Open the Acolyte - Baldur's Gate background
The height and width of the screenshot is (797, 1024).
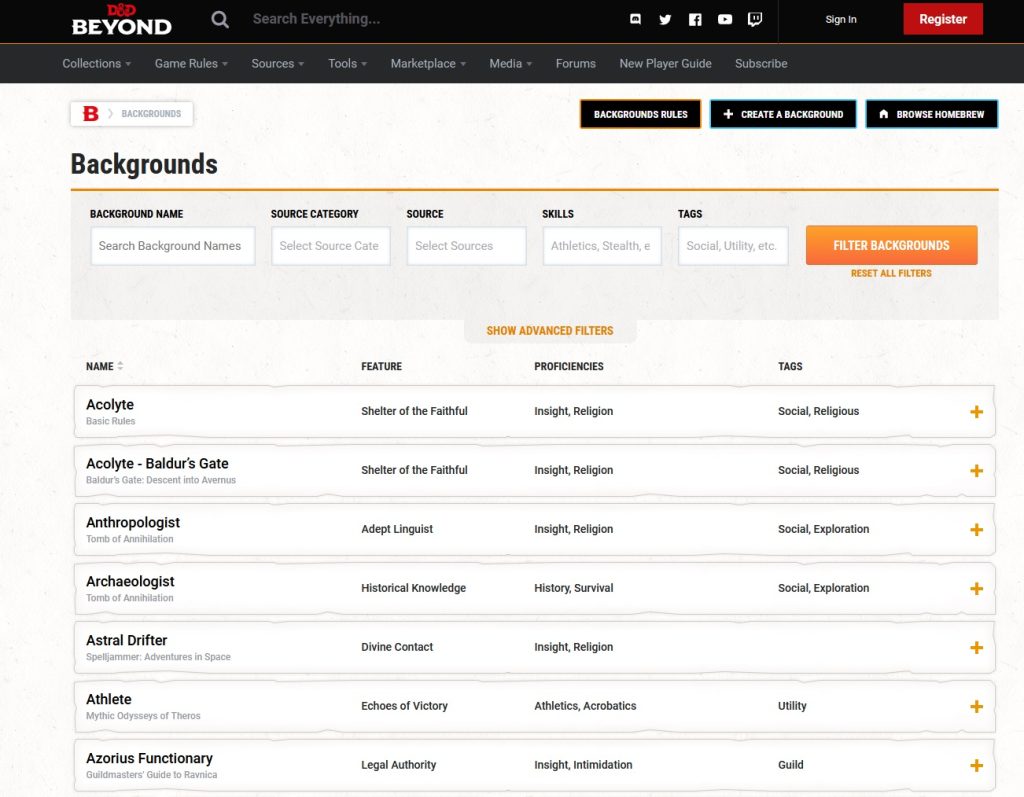[x=157, y=463]
